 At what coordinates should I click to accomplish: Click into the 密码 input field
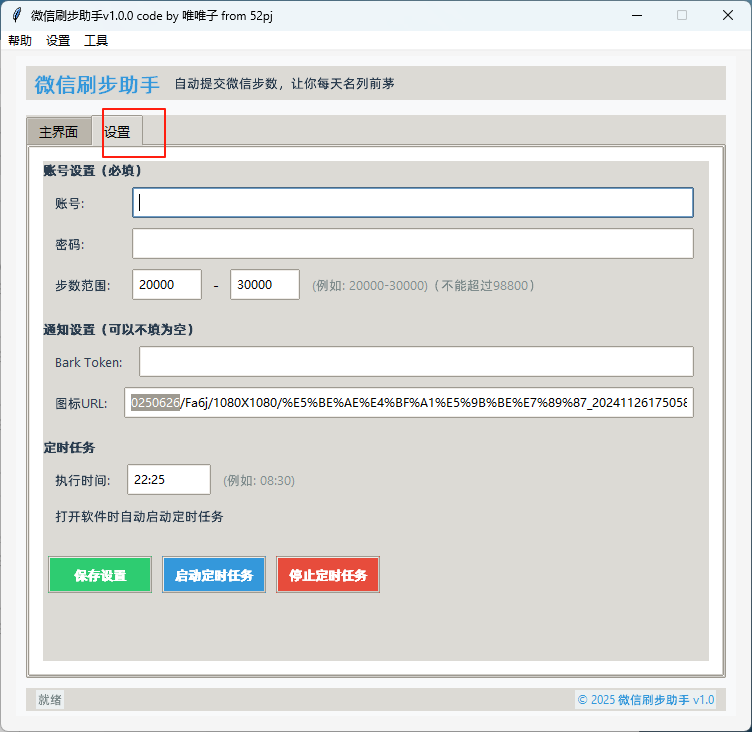tap(412, 244)
